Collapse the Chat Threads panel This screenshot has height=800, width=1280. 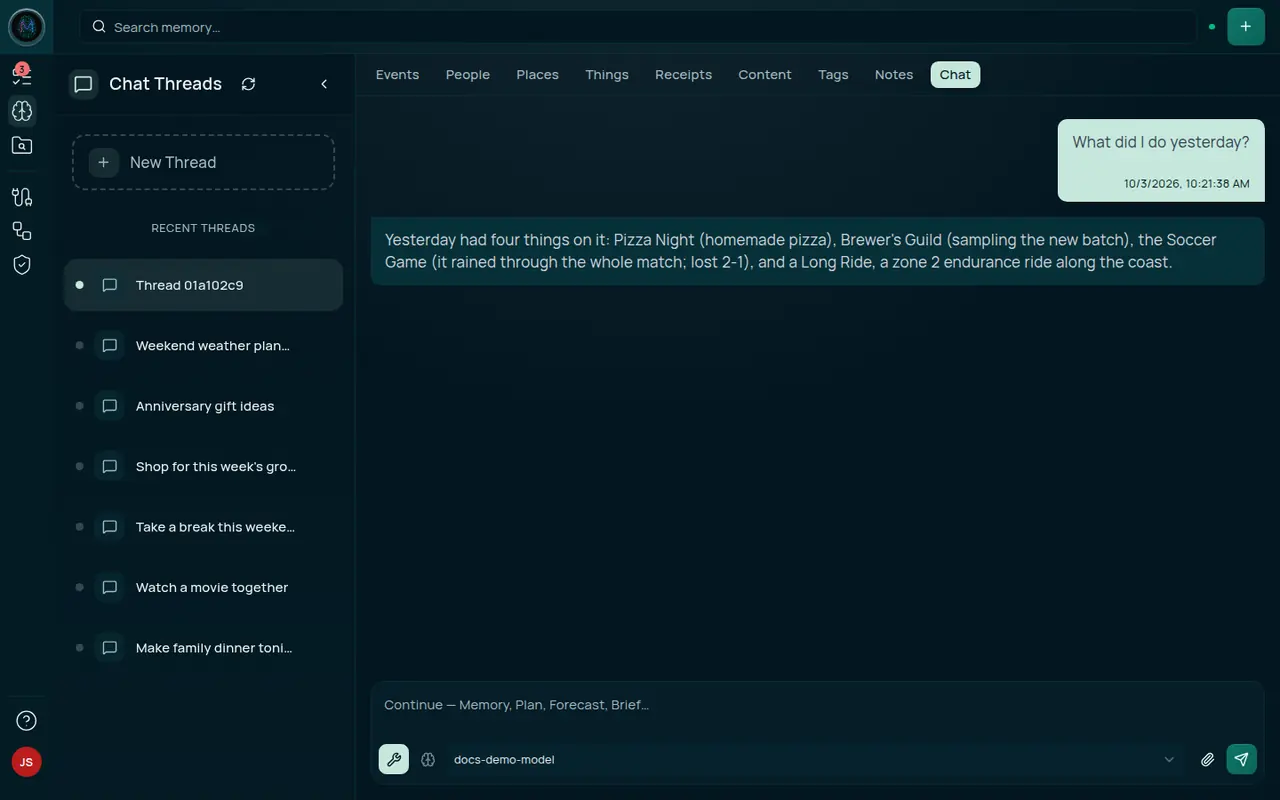click(x=324, y=84)
